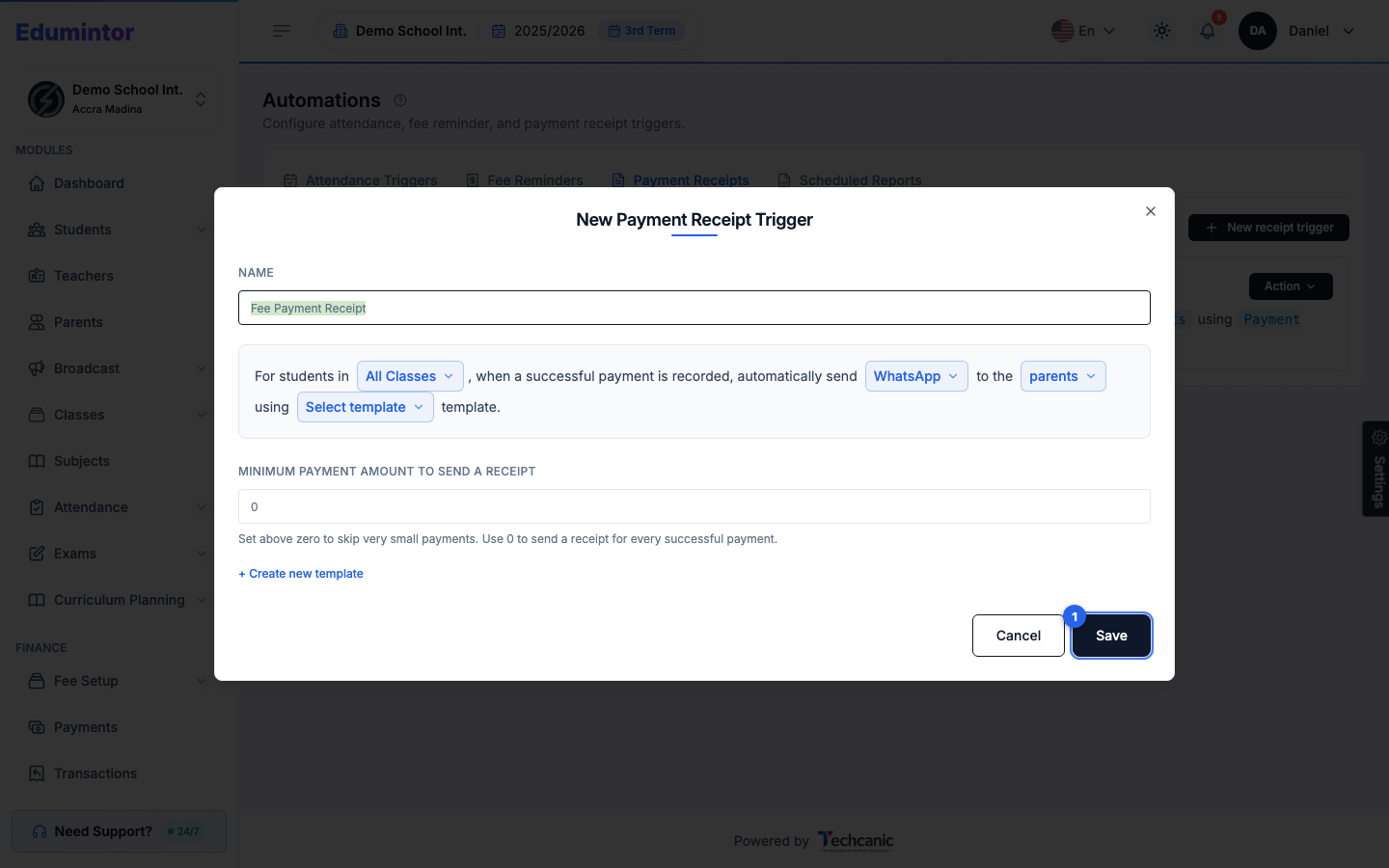Image resolution: width=1389 pixels, height=868 pixels.
Task: Click the Save button
Action: (1111, 636)
